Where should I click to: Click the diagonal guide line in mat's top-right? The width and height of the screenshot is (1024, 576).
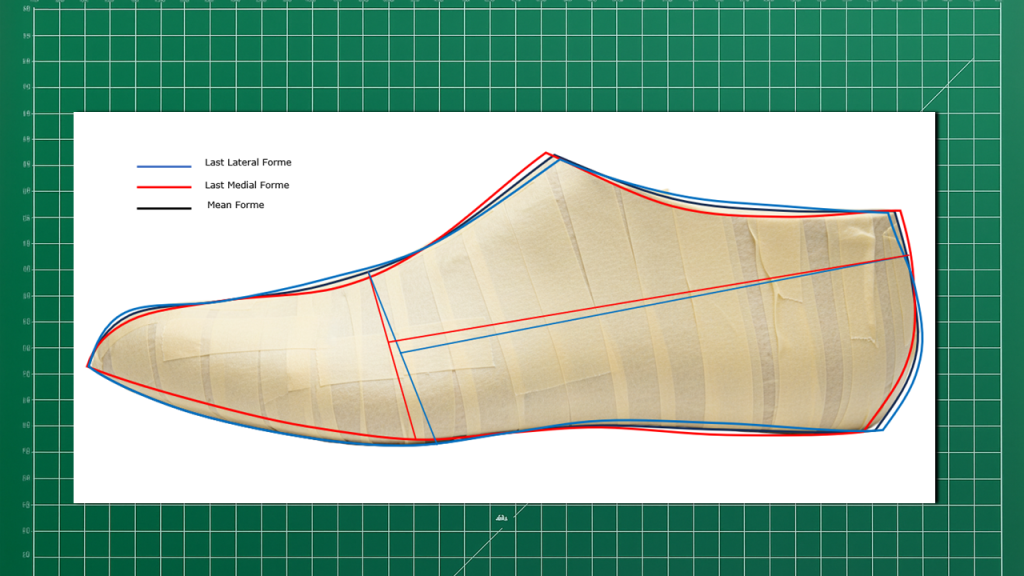[950, 83]
